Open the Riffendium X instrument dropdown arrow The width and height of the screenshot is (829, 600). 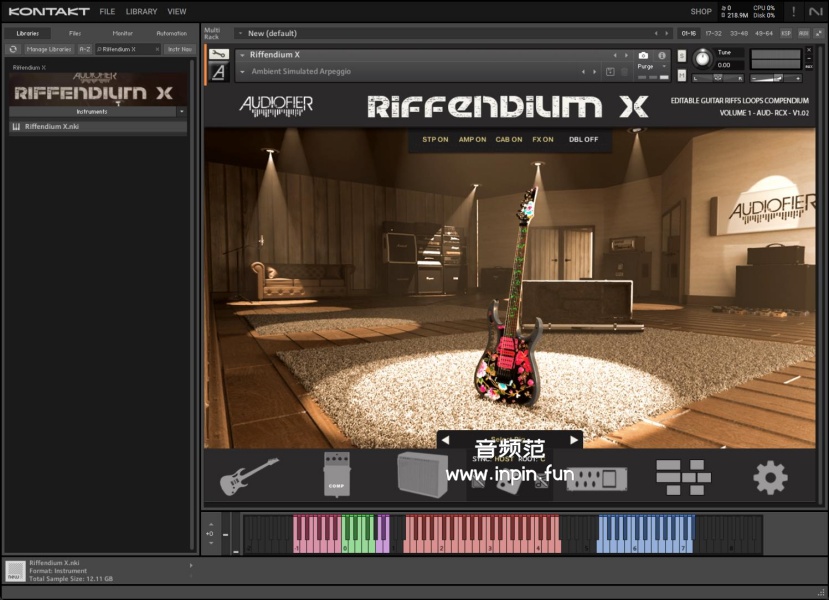242,55
